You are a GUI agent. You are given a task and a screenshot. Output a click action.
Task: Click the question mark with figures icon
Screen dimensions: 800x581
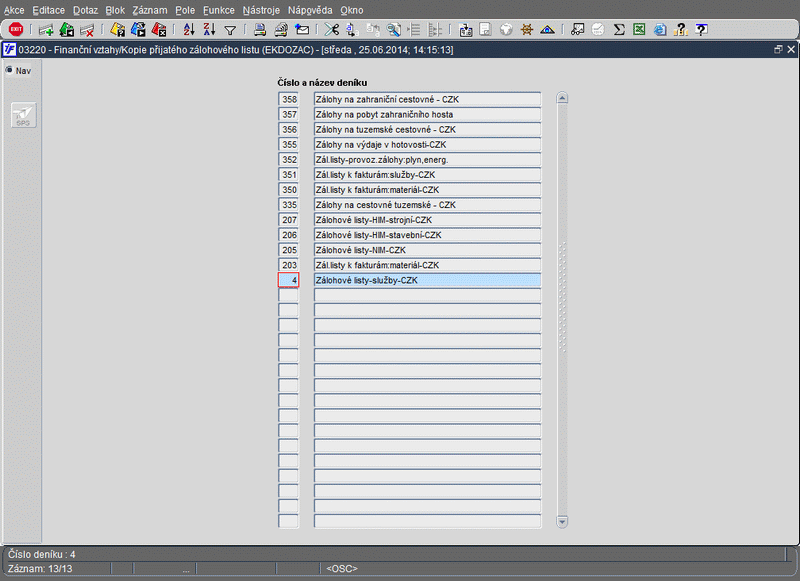coord(681,30)
